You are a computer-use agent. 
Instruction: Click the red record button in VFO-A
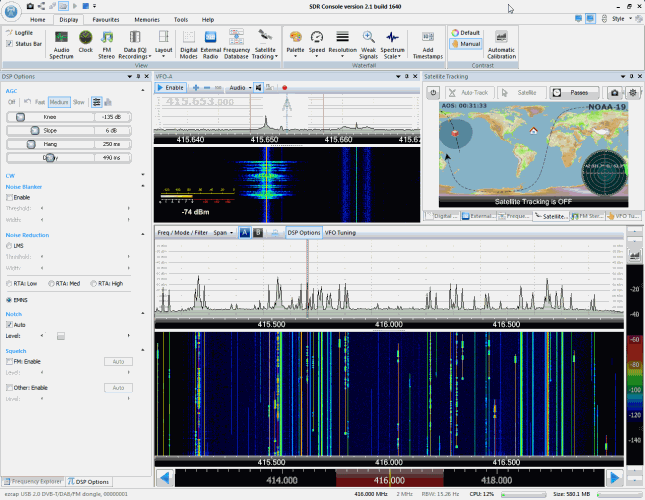(285, 88)
